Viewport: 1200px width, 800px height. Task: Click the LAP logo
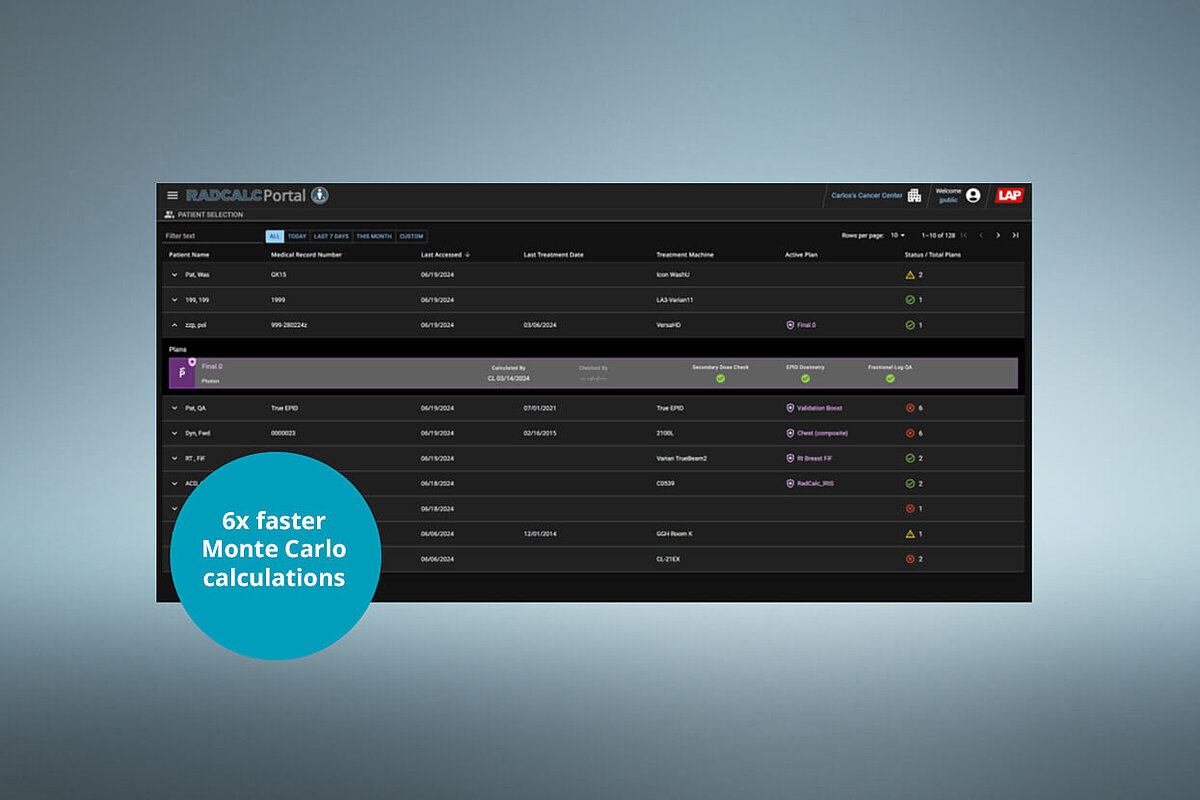point(1009,196)
